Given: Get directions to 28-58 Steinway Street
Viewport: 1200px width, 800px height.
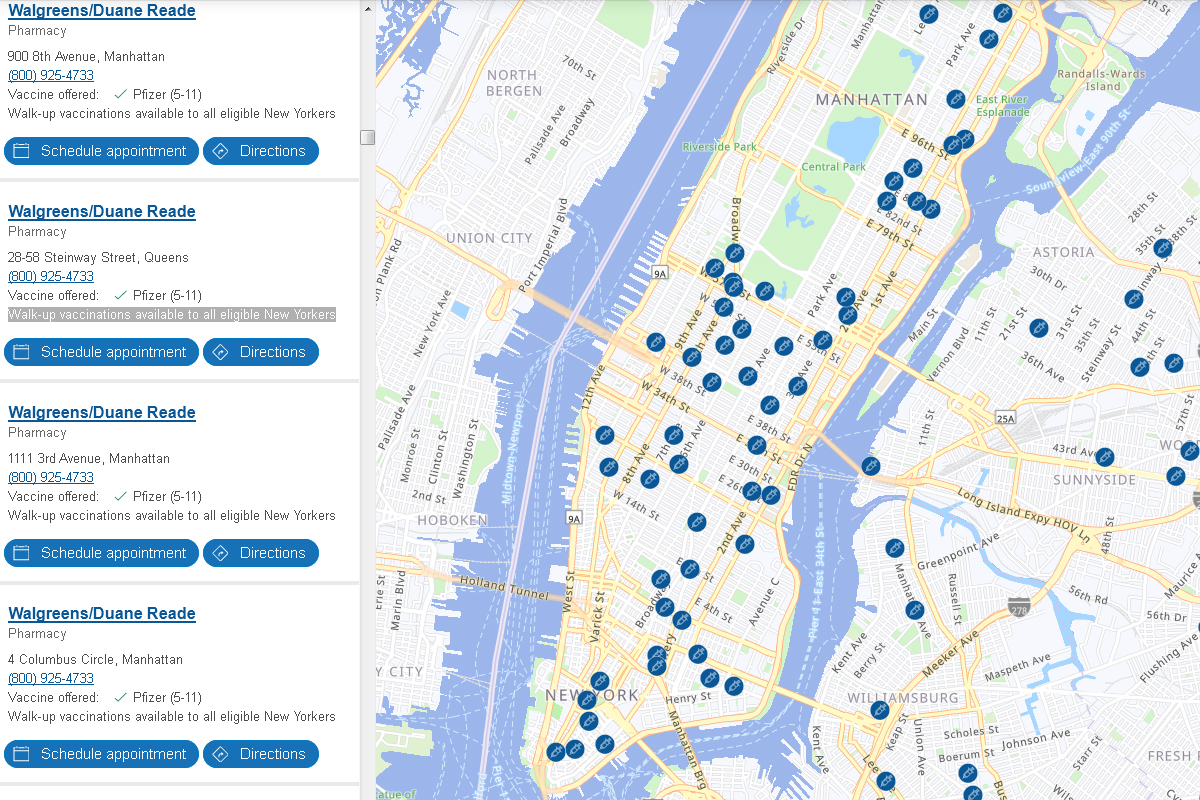Looking at the screenshot, I should click(x=261, y=352).
